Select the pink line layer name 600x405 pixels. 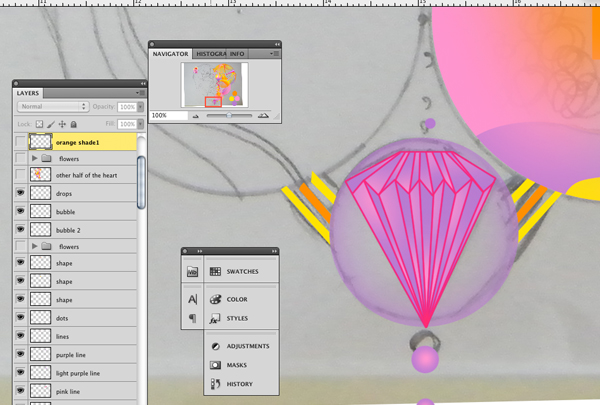click(x=68, y=392)
